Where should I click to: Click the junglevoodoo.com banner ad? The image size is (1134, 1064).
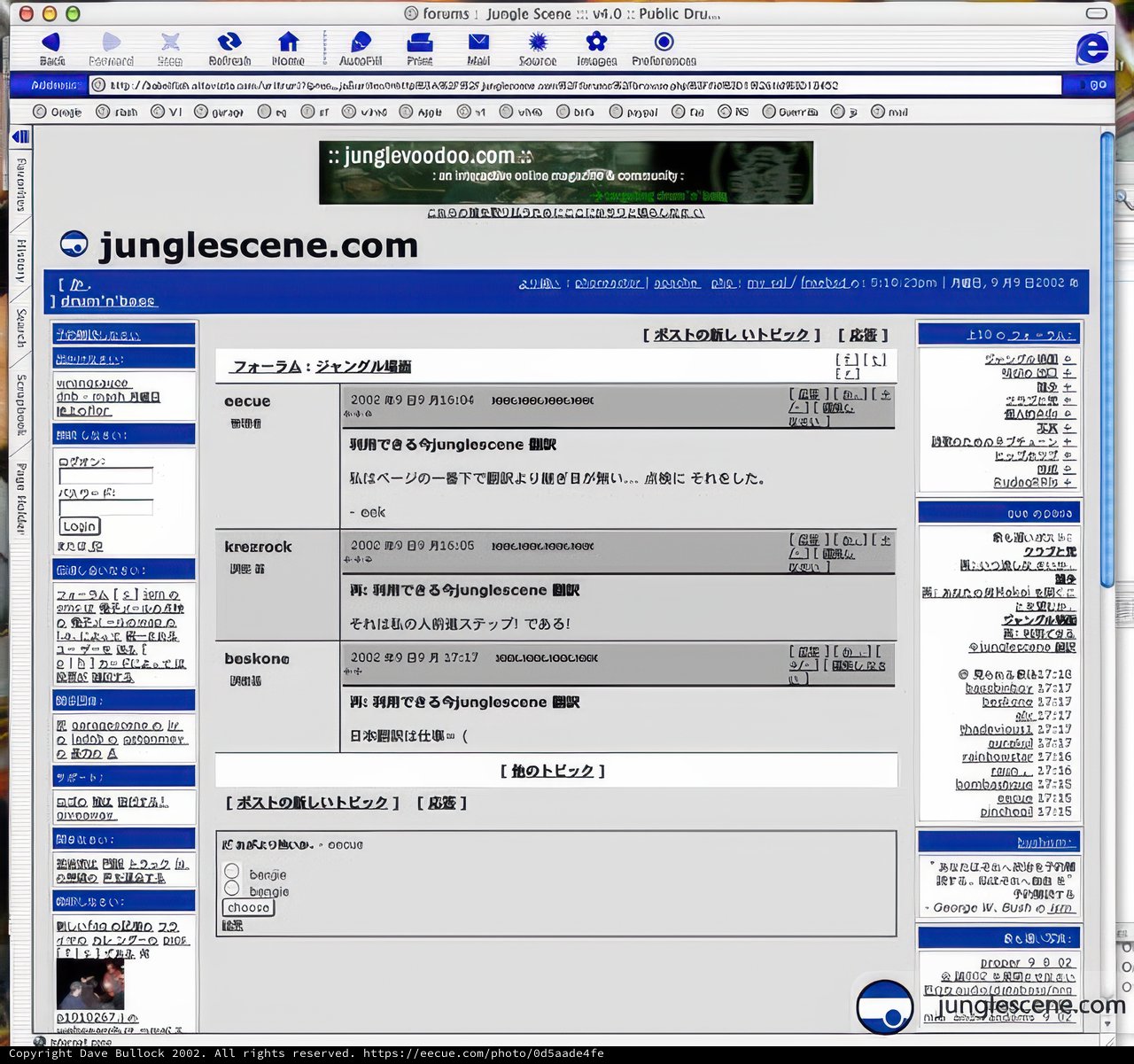[x=566, y=173]
